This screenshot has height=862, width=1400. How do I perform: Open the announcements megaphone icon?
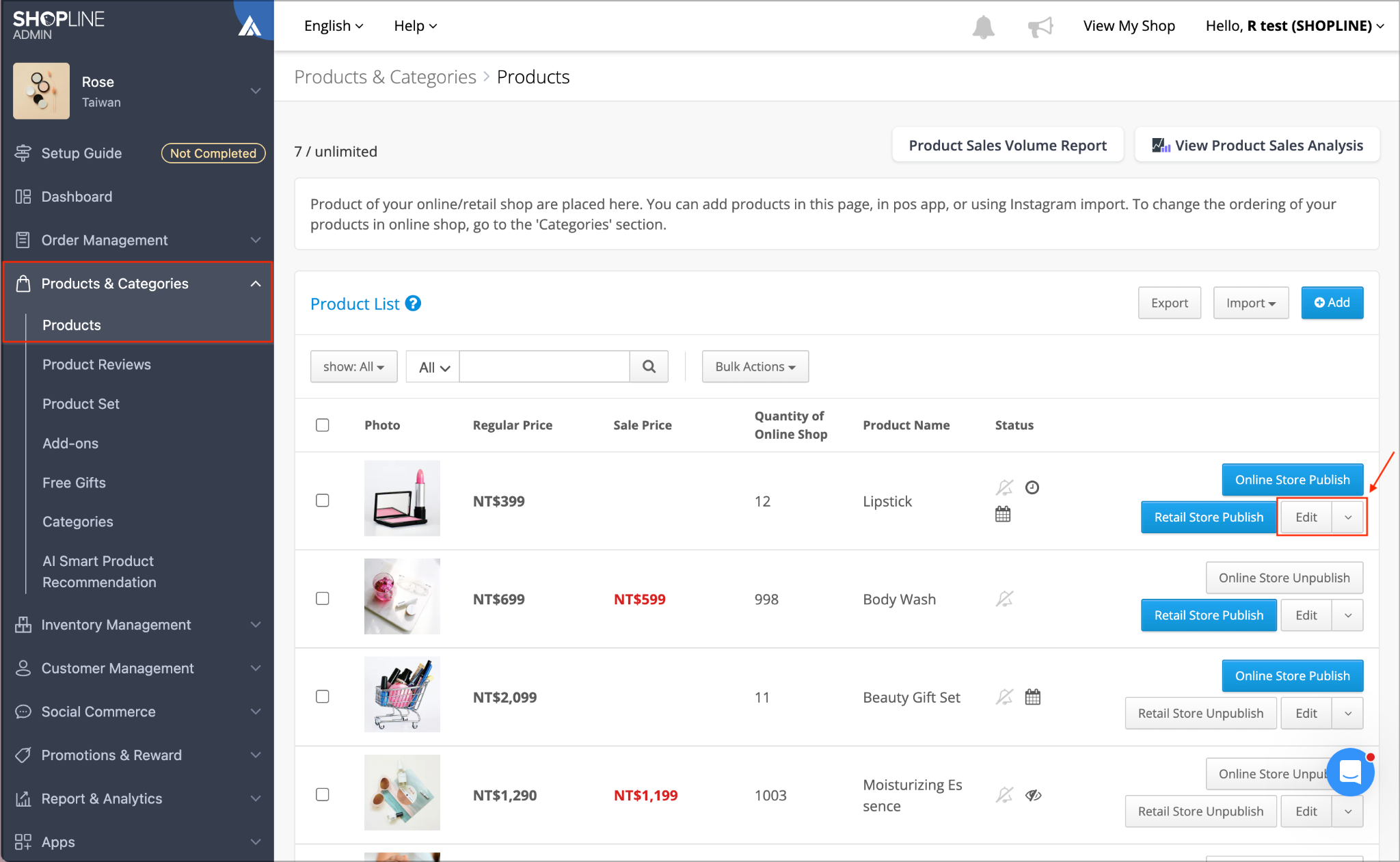[x=1040, y=27]
